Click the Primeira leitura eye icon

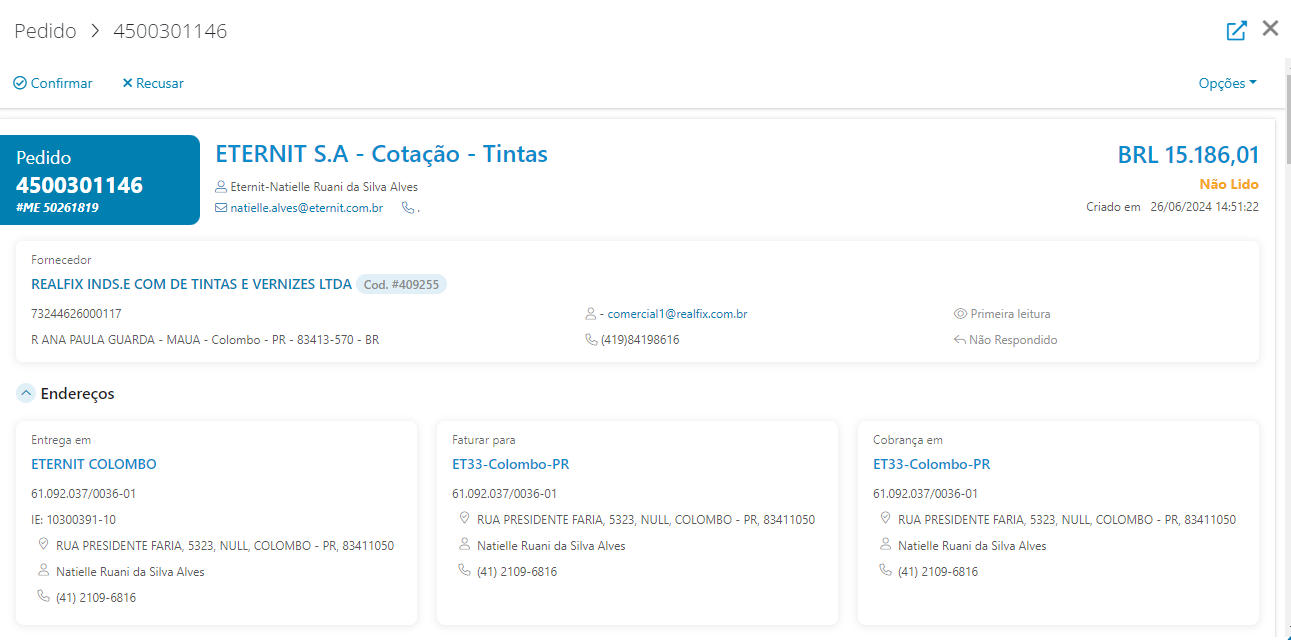[960, 314]
